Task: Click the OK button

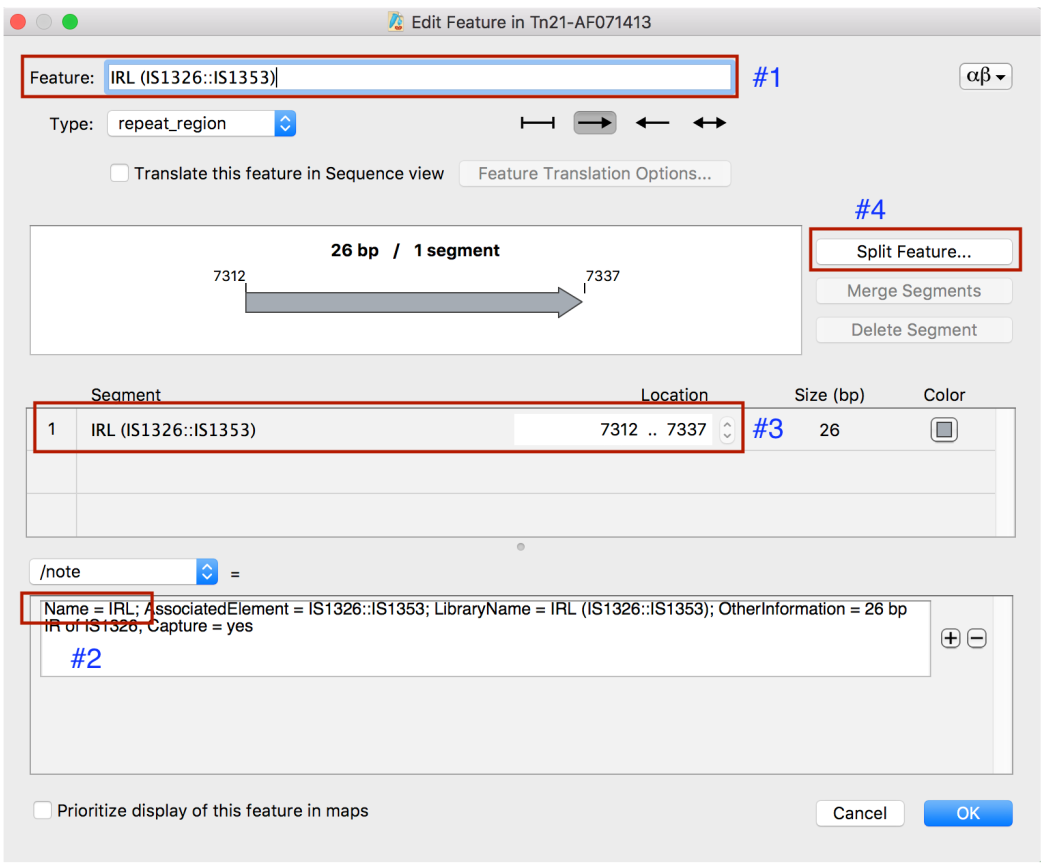Action: [x=967, y=813]
